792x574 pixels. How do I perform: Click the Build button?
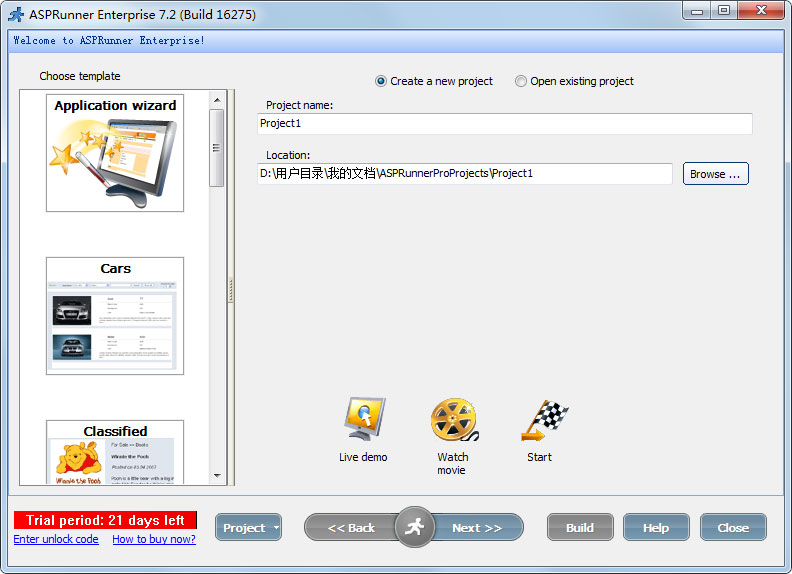pyautogui.click(x=580, y=528)
